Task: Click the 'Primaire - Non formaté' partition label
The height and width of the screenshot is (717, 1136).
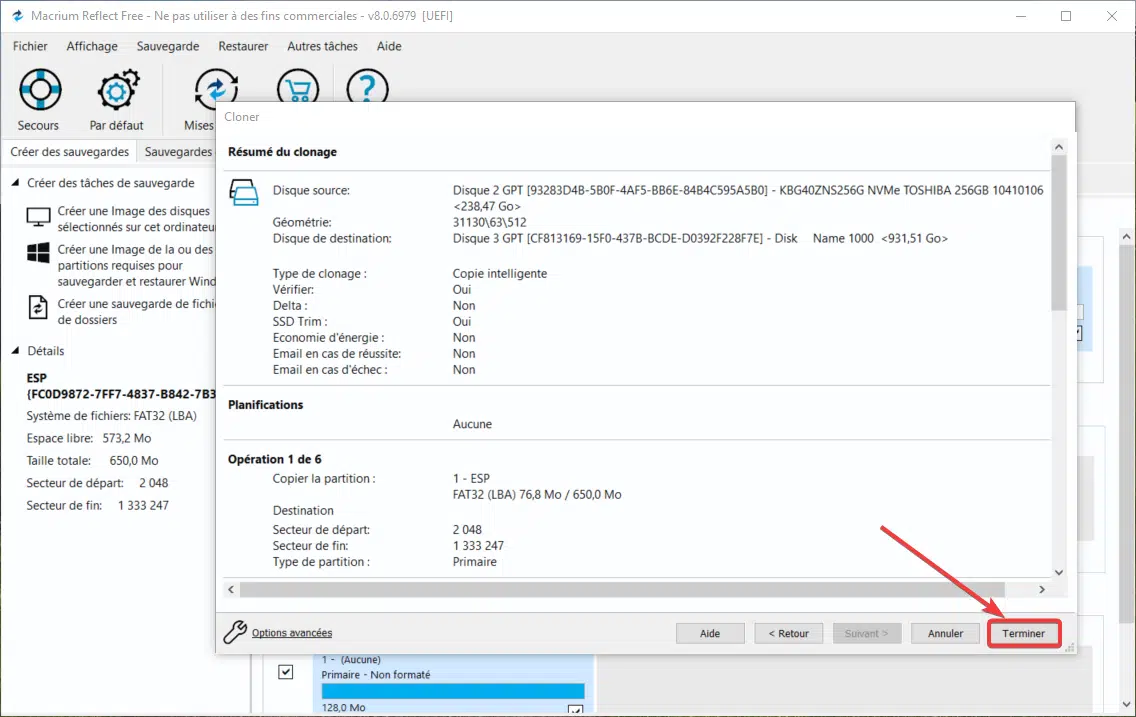Action: click(376, 675)
